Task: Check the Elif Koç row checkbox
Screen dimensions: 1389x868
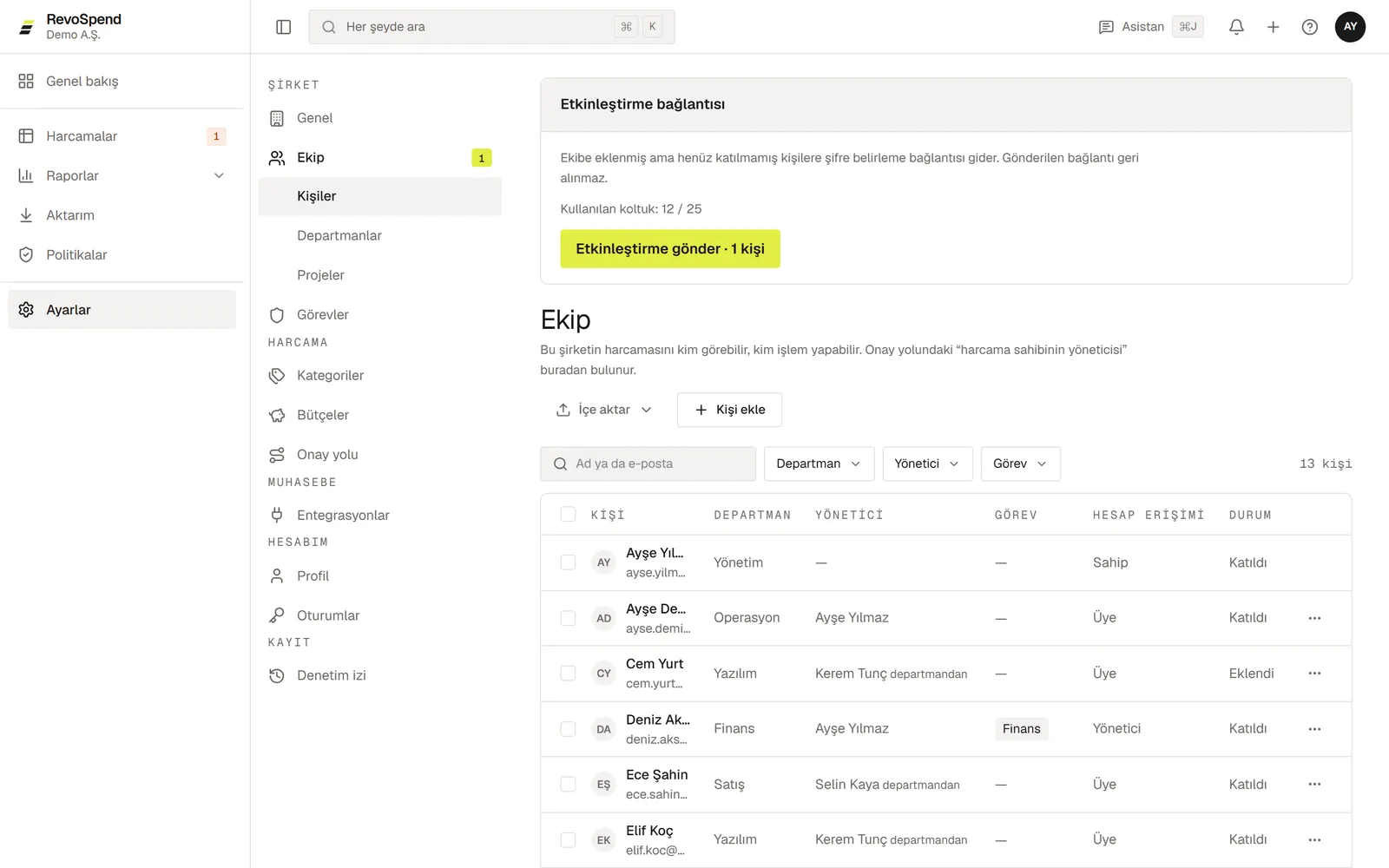Action: click(x=568, y=839)
